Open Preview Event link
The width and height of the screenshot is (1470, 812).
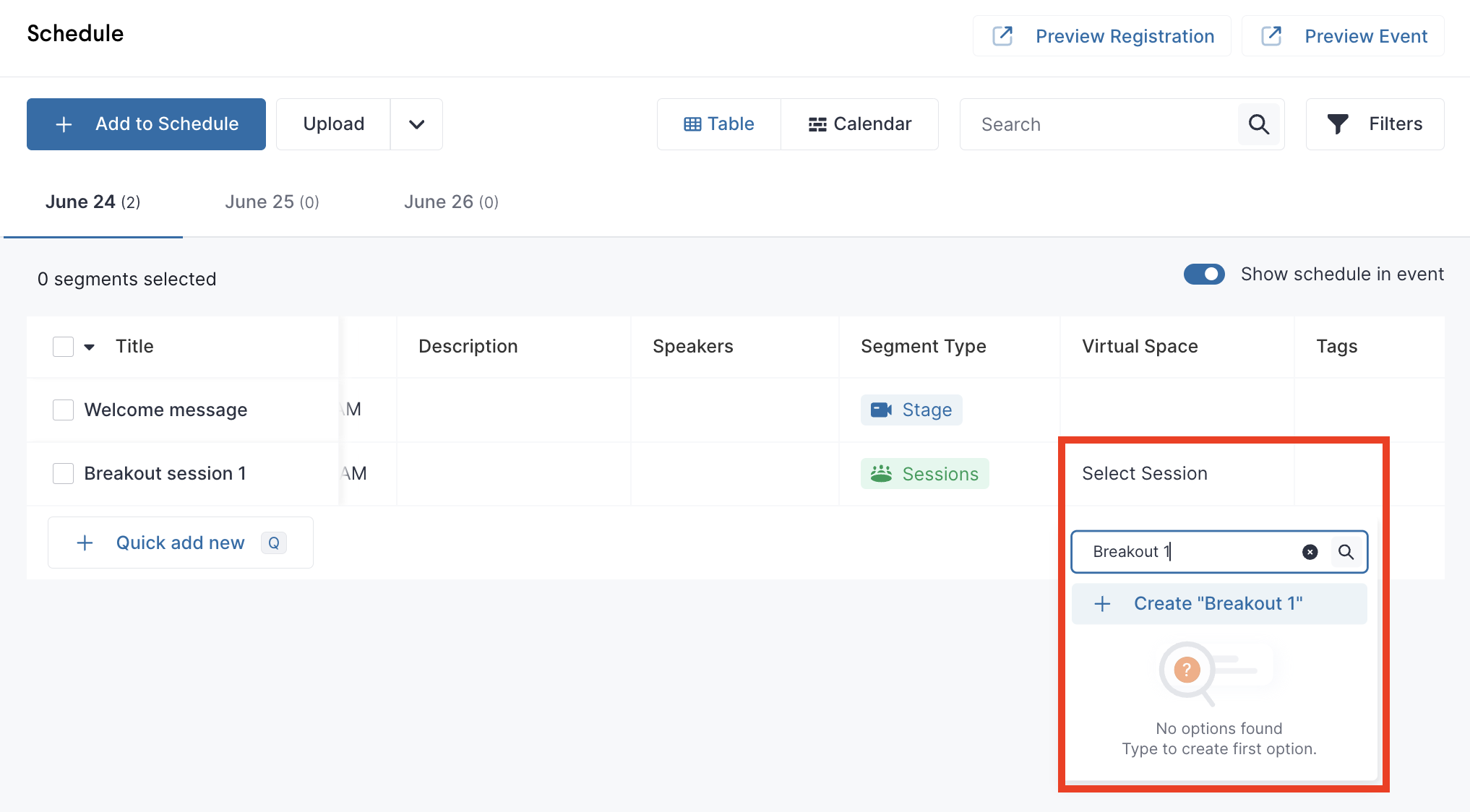1343,36
